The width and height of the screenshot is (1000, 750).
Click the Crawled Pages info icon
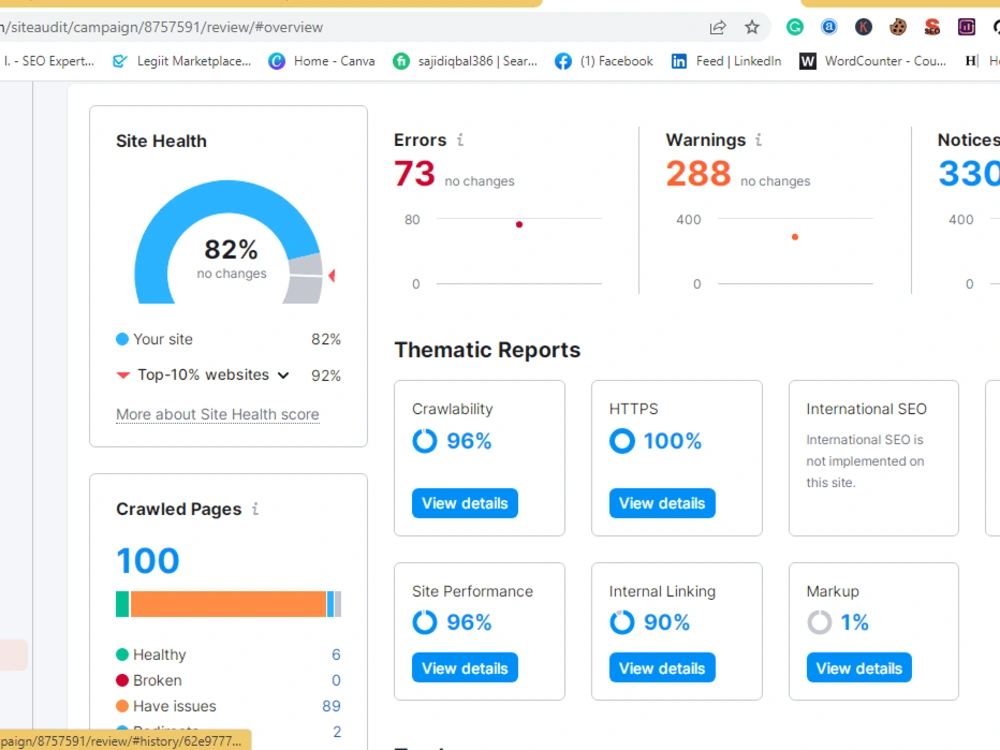tap(255, 509)
